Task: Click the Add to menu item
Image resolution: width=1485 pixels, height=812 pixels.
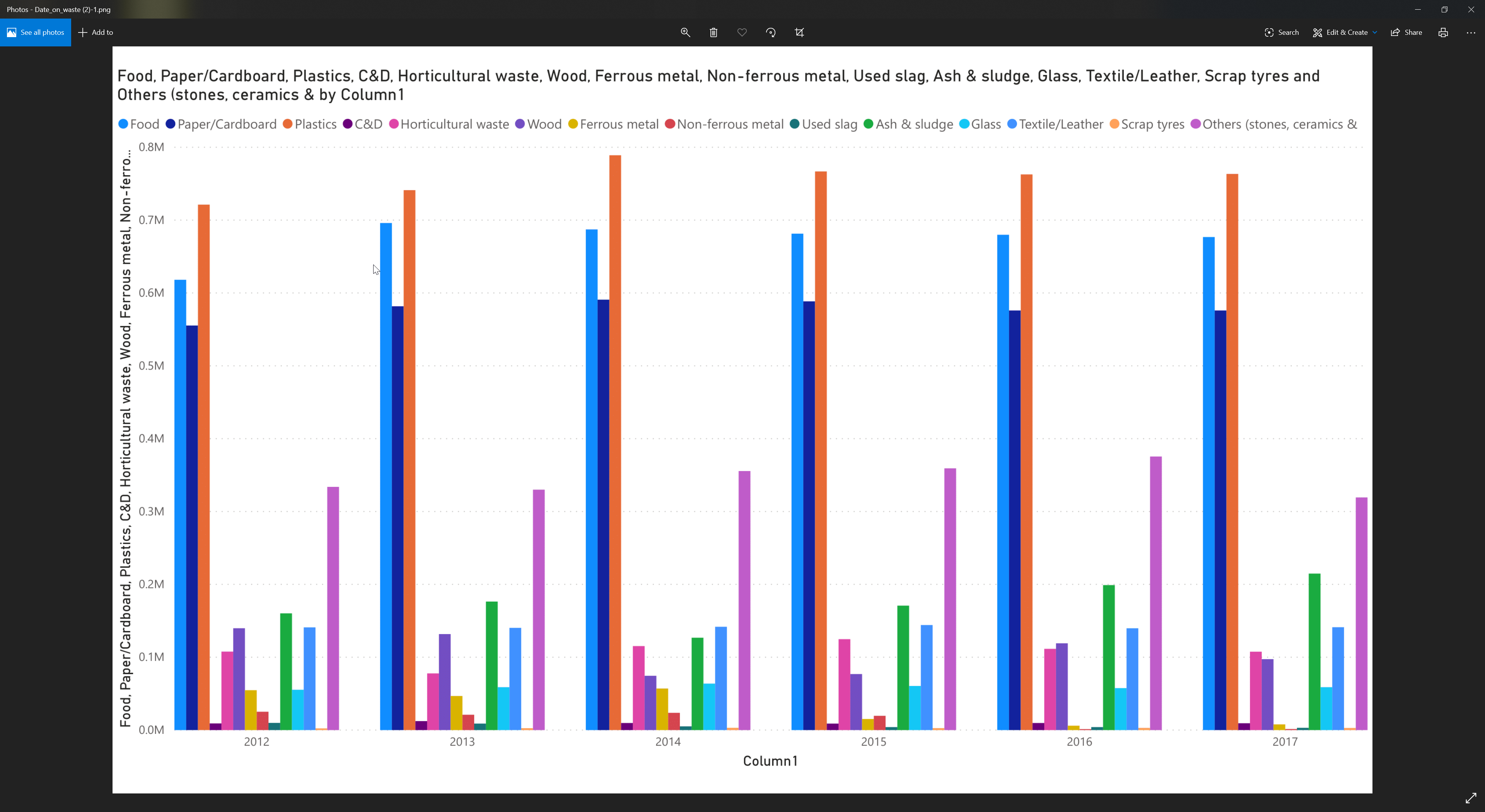Action: 96,32
